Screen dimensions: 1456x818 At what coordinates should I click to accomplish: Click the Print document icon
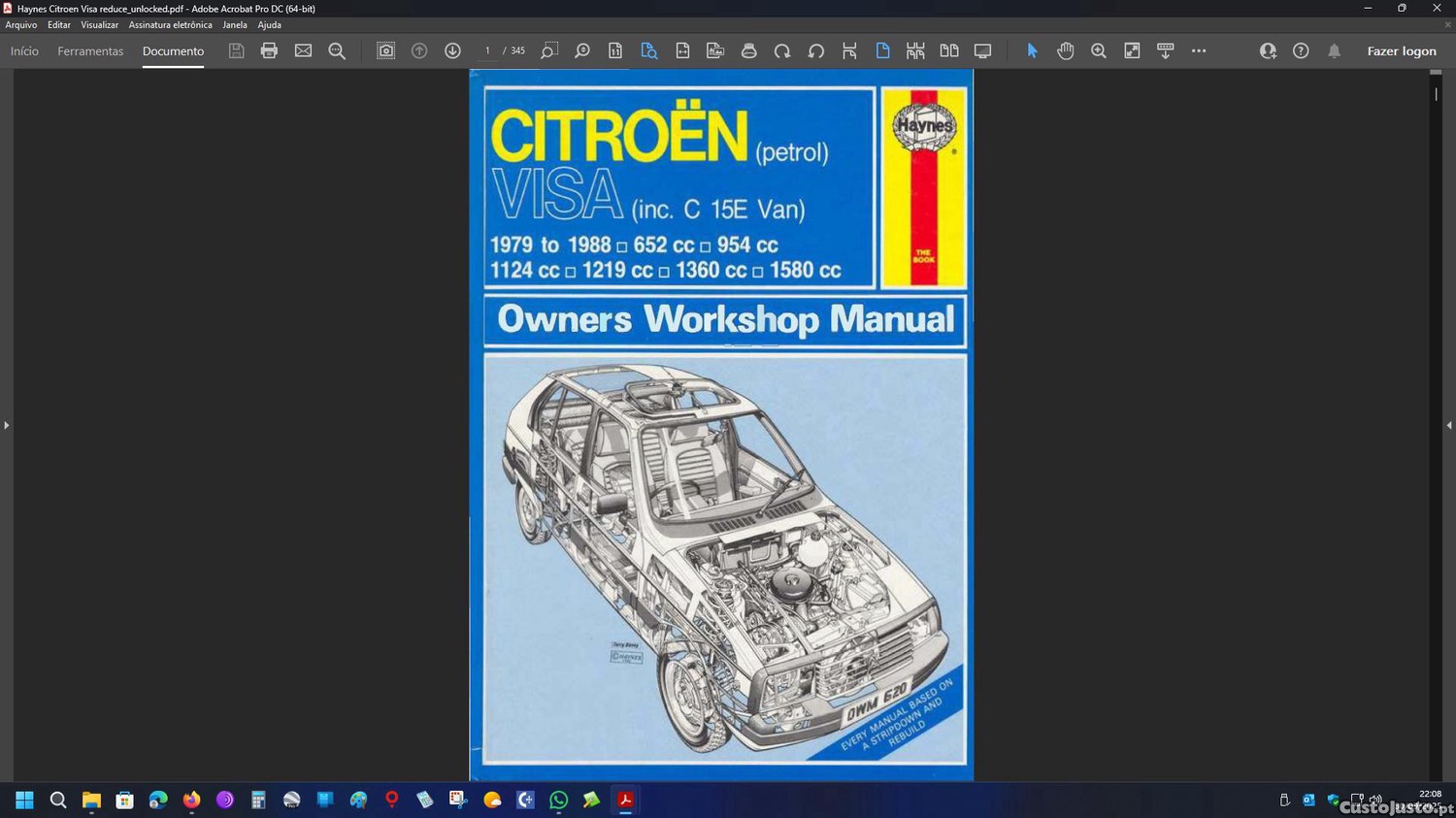[x=269, y=51]
